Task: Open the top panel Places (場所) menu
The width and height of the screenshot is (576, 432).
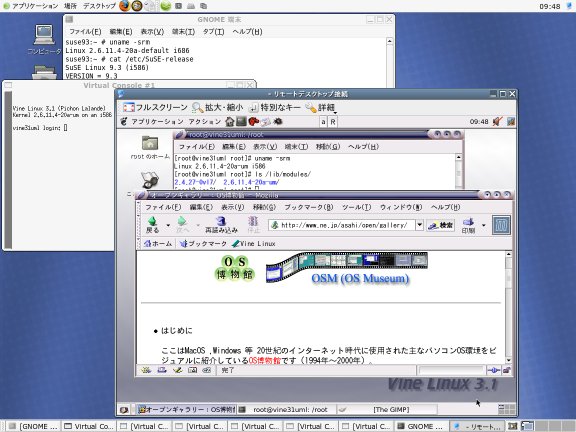Action: click(70, 6)
